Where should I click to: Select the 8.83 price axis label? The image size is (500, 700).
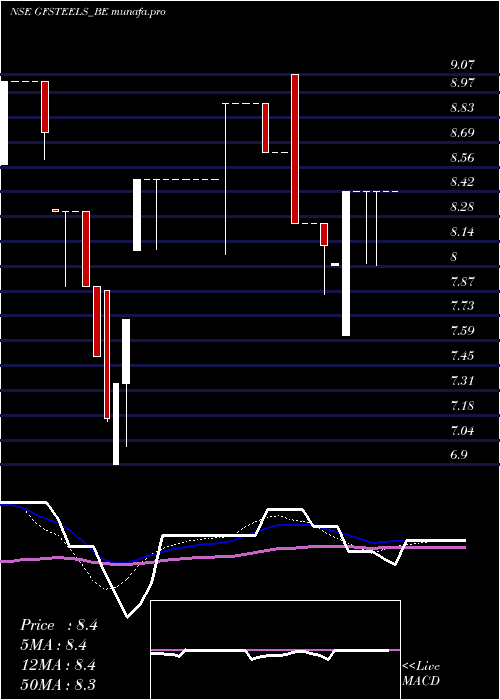(462, 108)
